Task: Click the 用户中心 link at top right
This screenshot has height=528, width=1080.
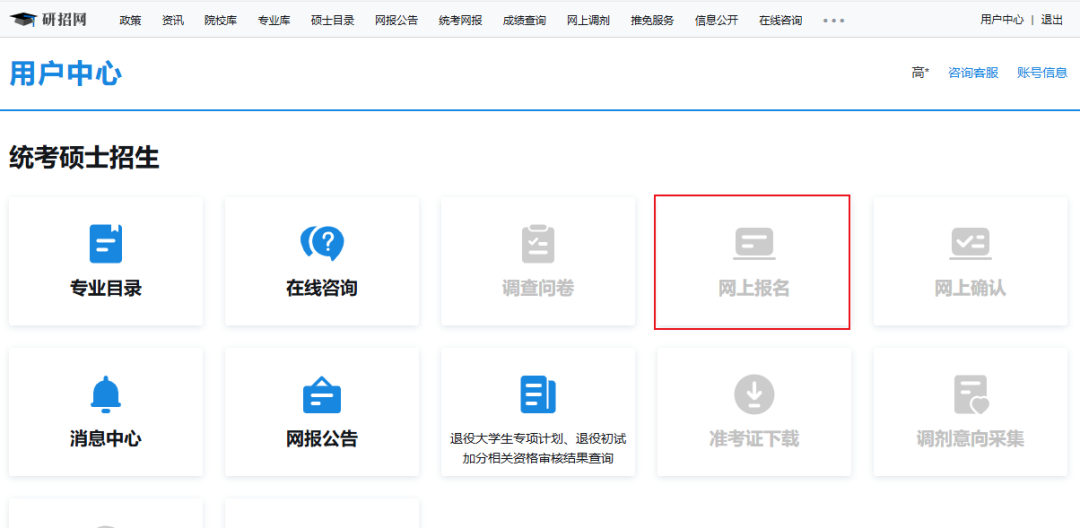Action: click(x=1002, y=19)
